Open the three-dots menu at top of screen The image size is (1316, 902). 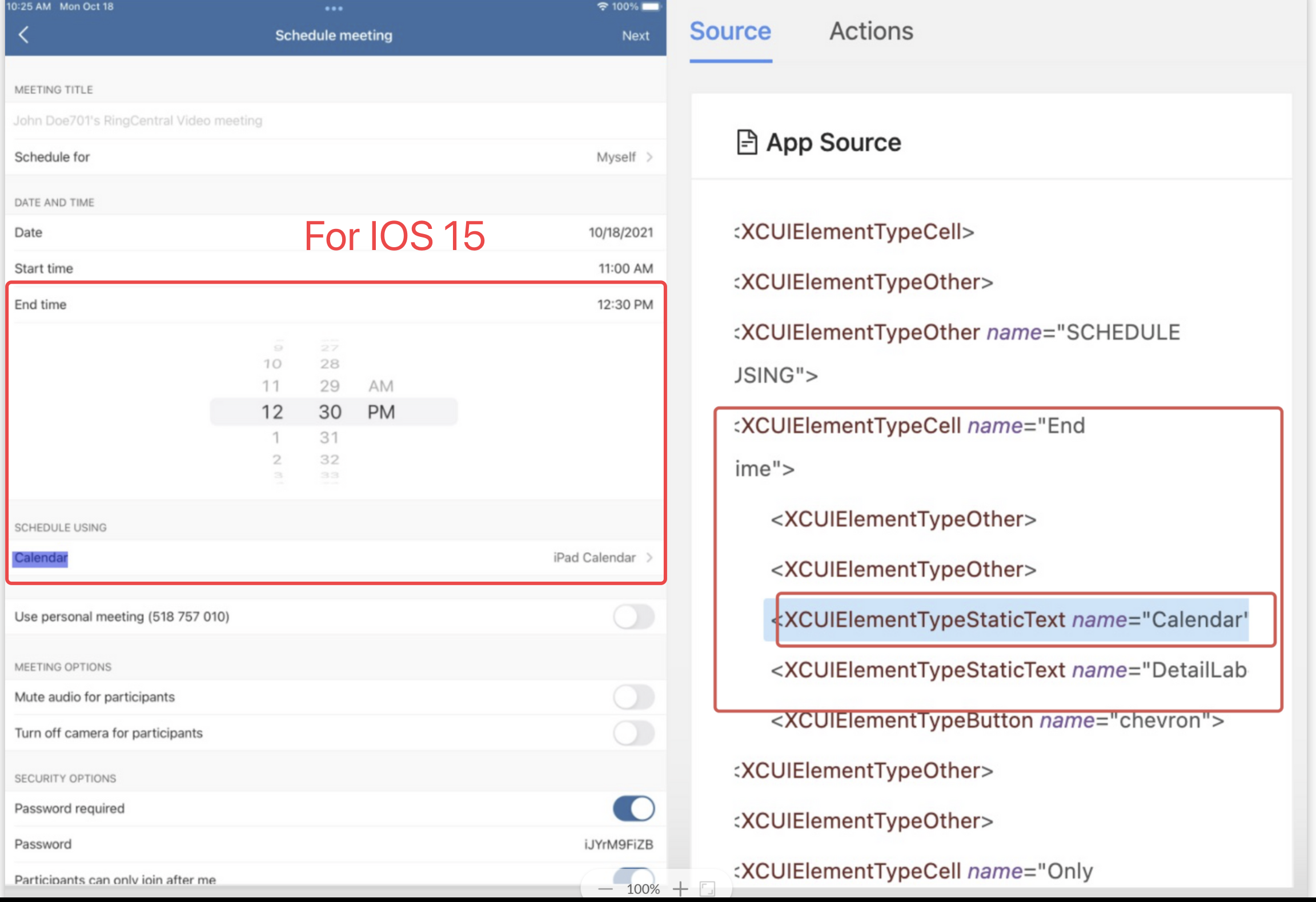click(334, 9)
